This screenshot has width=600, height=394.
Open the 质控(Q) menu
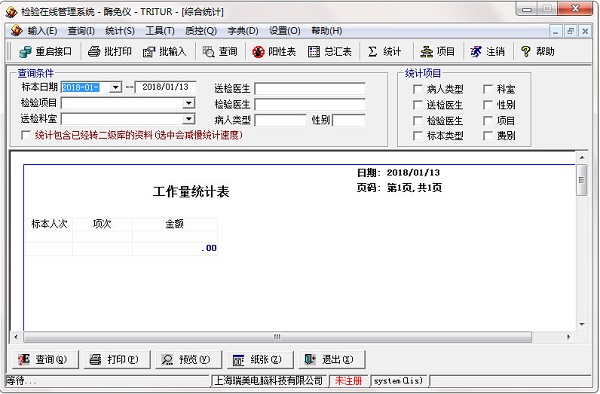(201, 31)
